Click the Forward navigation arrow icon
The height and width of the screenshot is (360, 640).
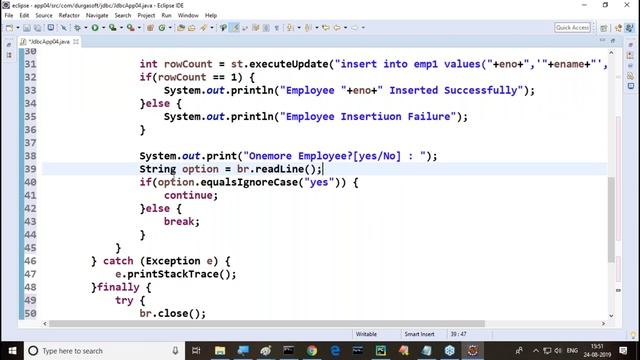click(354, 28)
